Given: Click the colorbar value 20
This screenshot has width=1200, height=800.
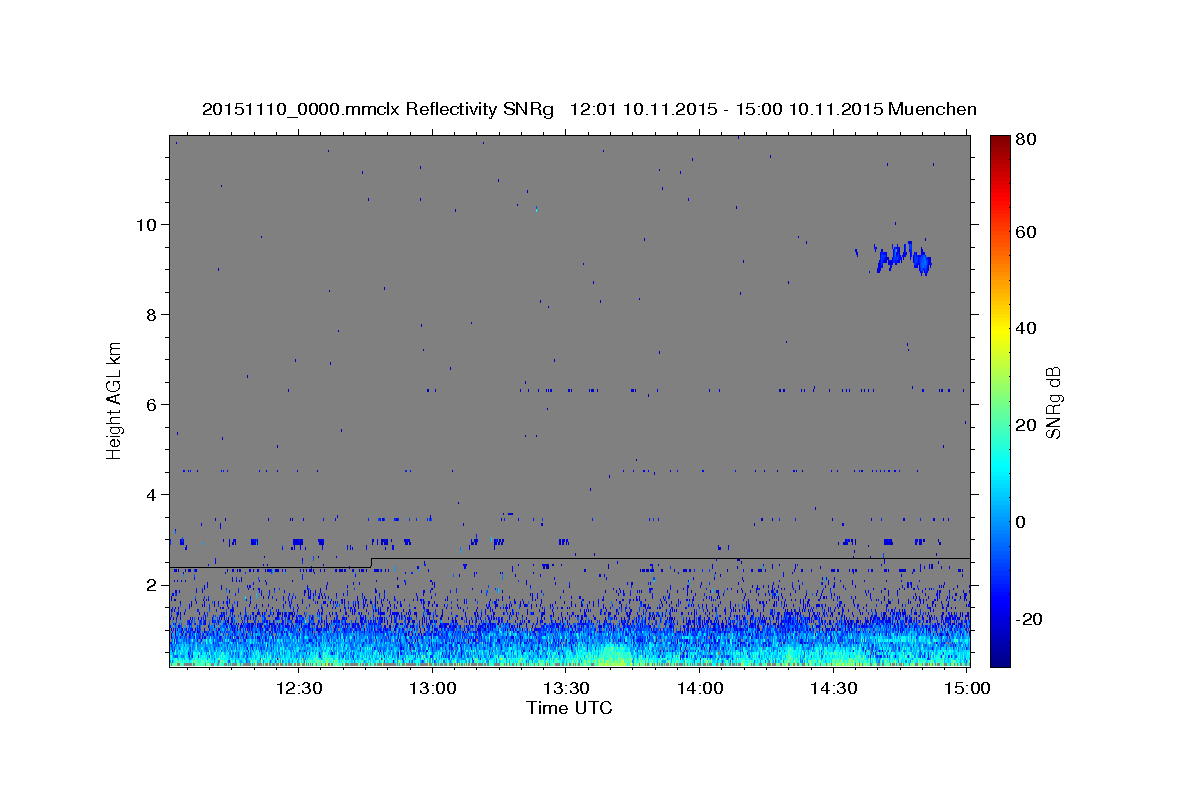Looking at the screenshot, I should click(x=1026, y=425).
